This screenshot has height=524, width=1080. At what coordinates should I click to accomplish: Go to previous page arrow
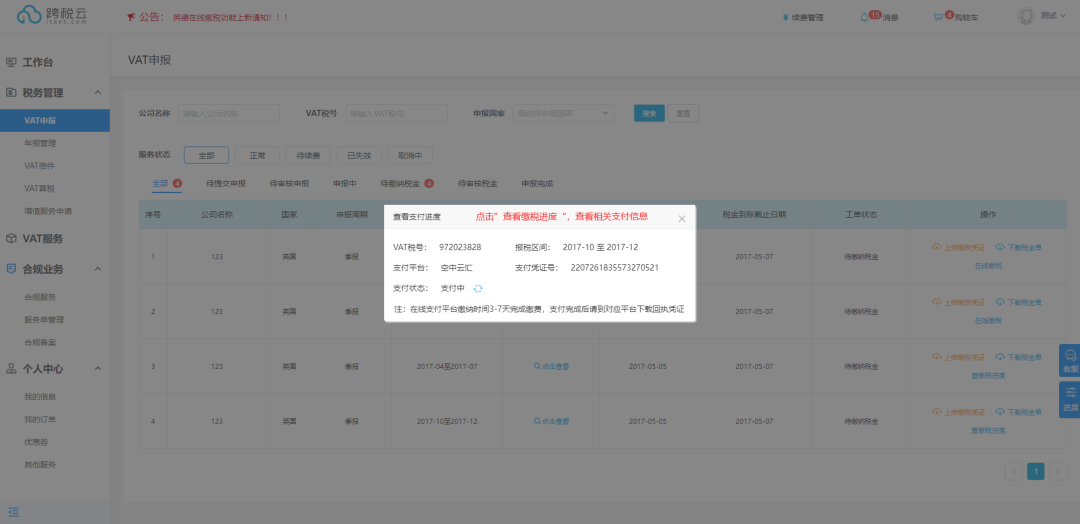coord(1013,472)
